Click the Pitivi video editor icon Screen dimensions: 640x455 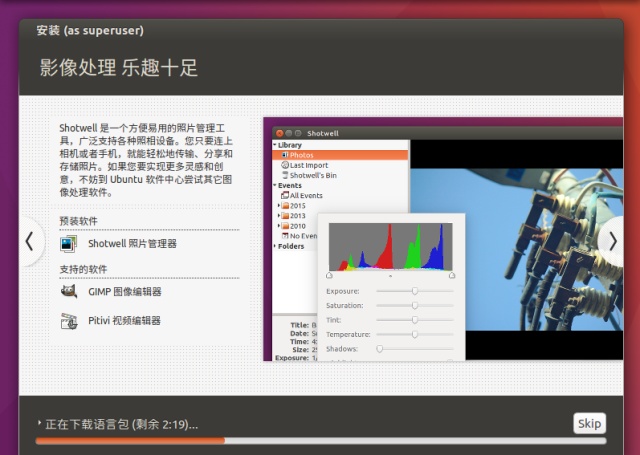click(x=69, y=321)
